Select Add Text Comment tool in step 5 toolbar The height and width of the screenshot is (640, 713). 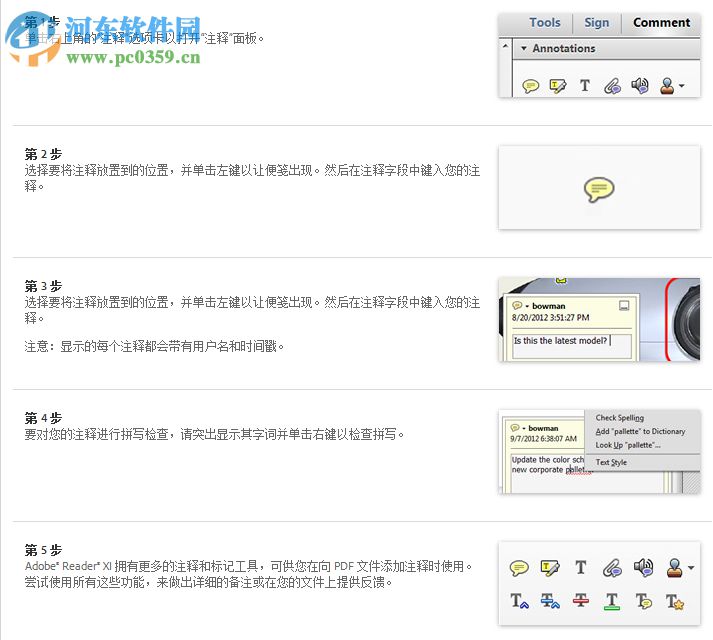[x=581, y=567]
